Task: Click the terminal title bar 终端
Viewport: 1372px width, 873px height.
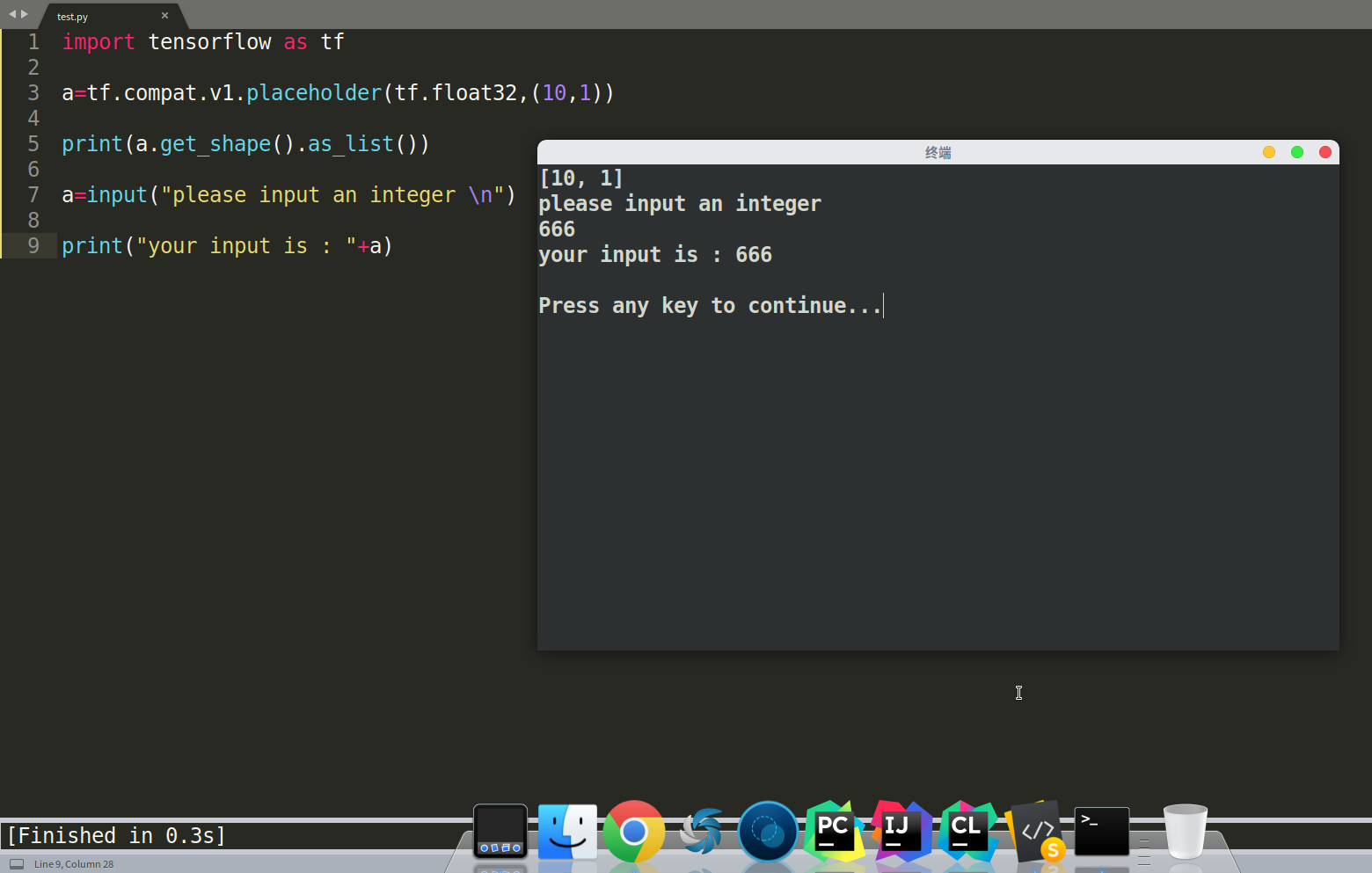Action: (938, 153)
